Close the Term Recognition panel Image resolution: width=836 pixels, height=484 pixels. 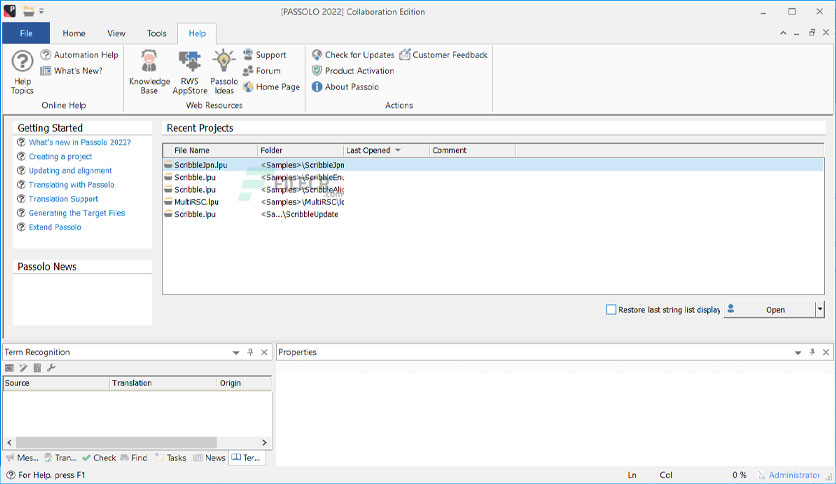pos(264,352)
